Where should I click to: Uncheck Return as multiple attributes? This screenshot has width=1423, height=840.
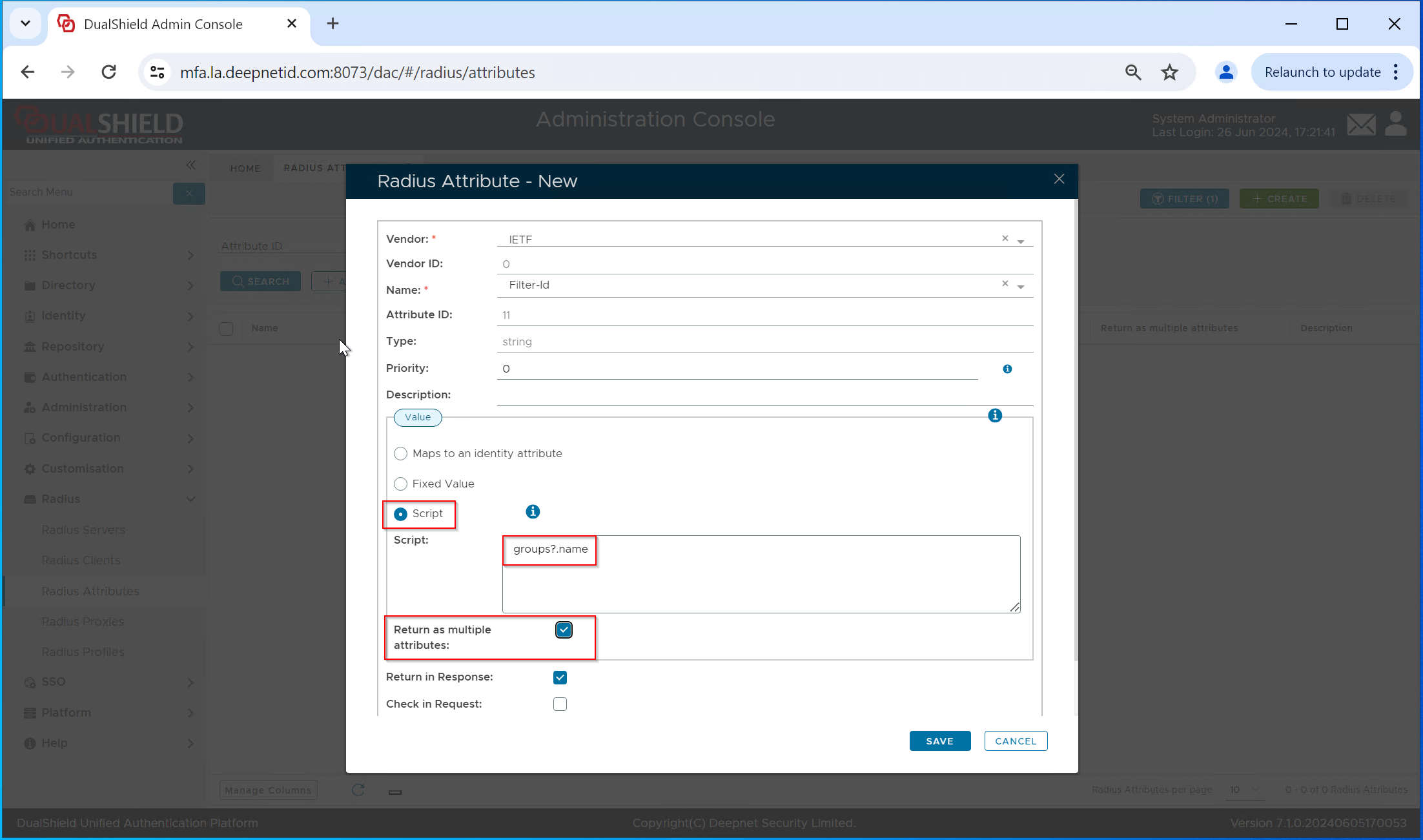point(564,630)
